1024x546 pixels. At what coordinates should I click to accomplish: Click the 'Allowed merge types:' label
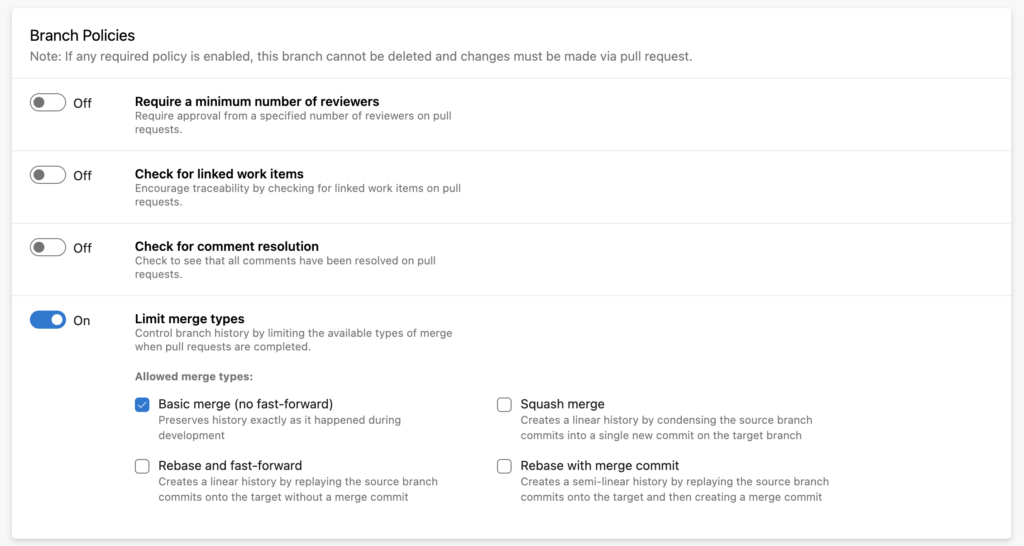(x=194, y=377)
